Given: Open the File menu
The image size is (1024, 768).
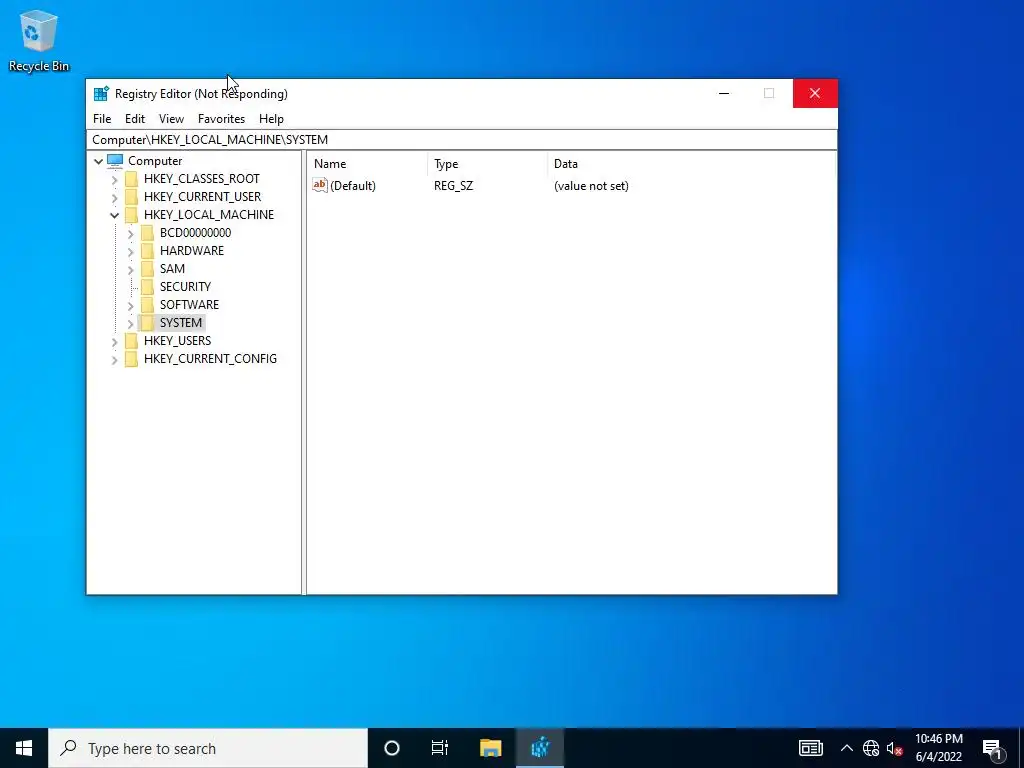Looking at the screenshot, I should tap(102, 119).
